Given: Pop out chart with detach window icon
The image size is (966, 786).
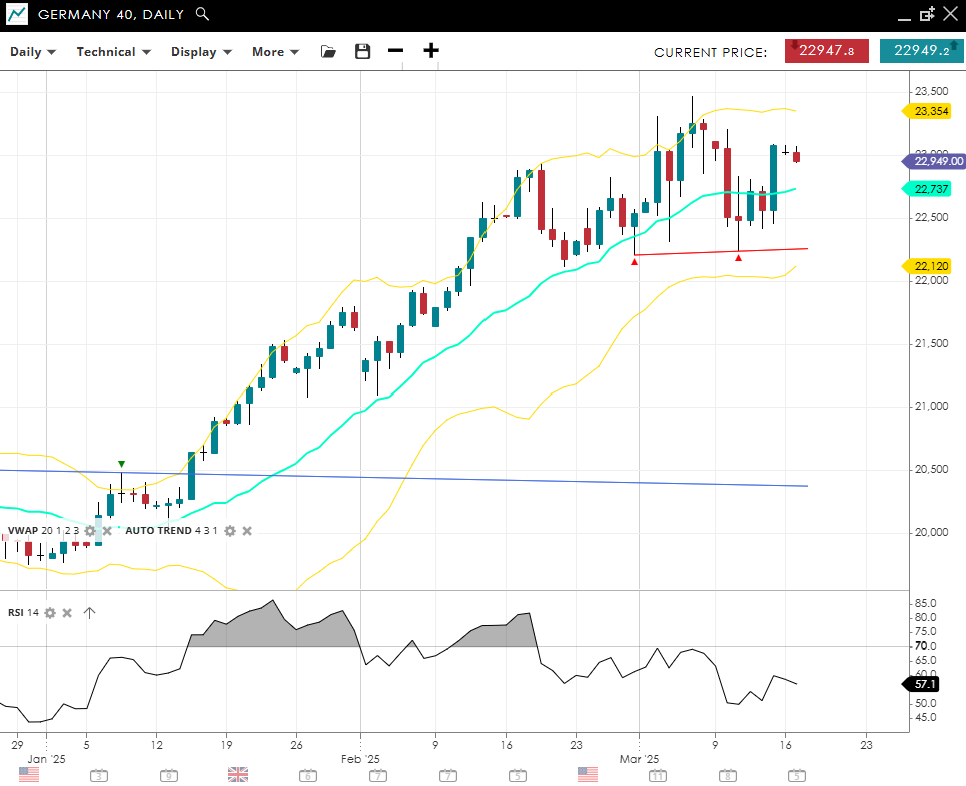Looking at the screenshot, I should (x=926, y=14).
